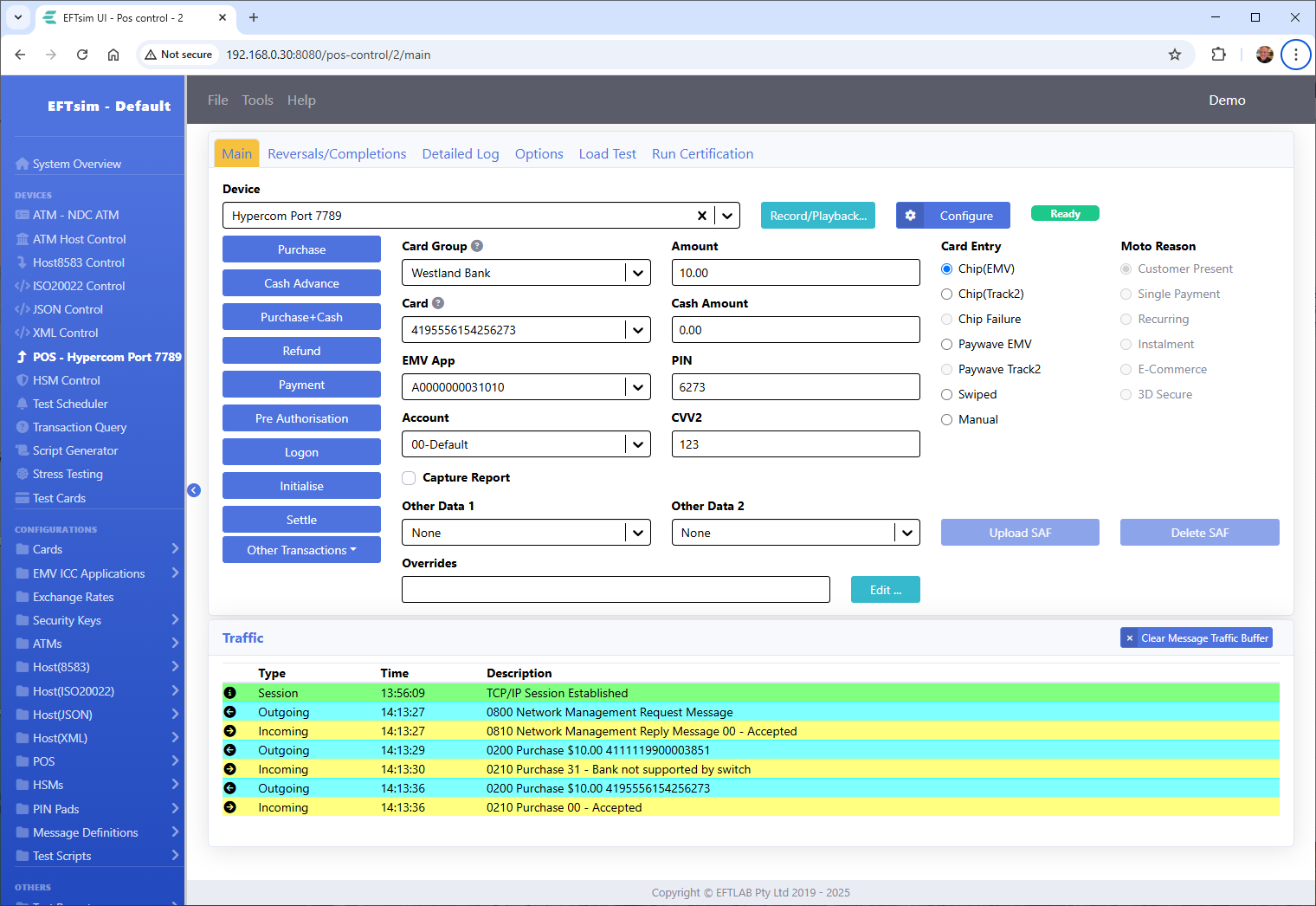Open the Tools menu

257,100
